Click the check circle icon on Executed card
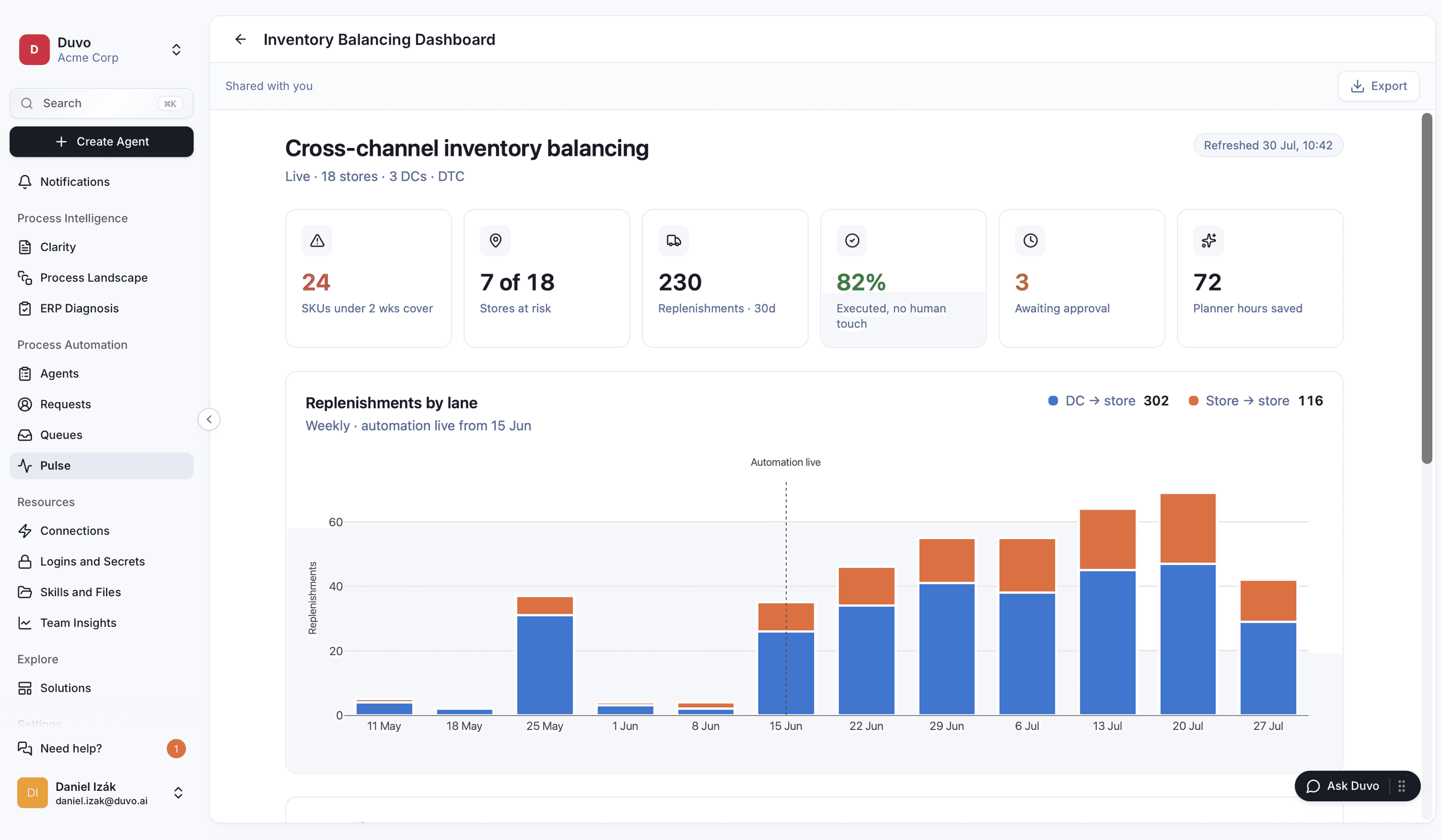Image resolution: width=1441 pixels, height=840 pixels. pos(852,241)
